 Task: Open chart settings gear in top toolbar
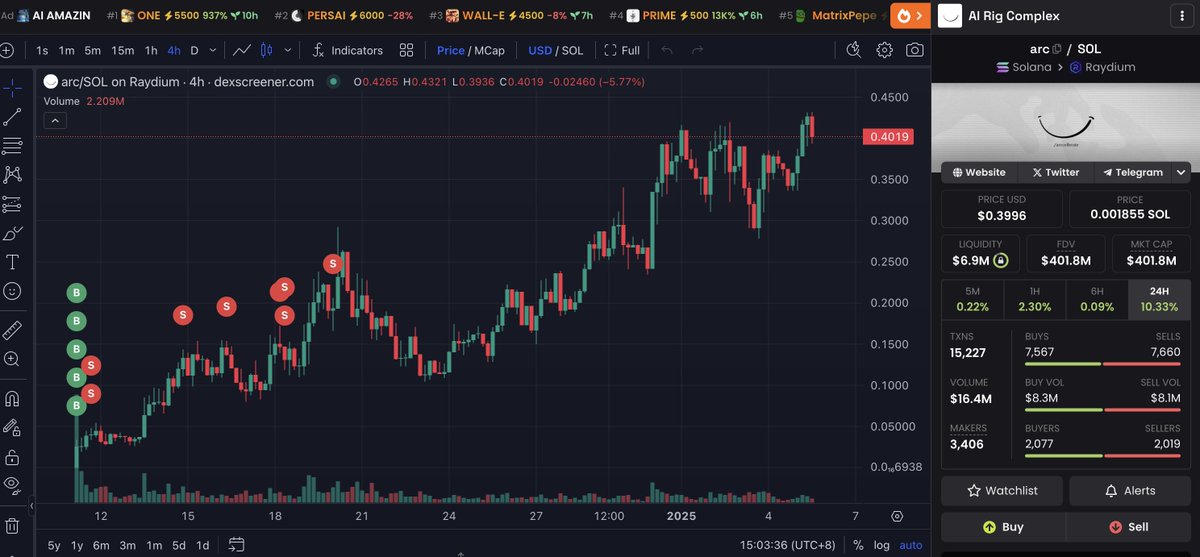click(x=884, y=50)
